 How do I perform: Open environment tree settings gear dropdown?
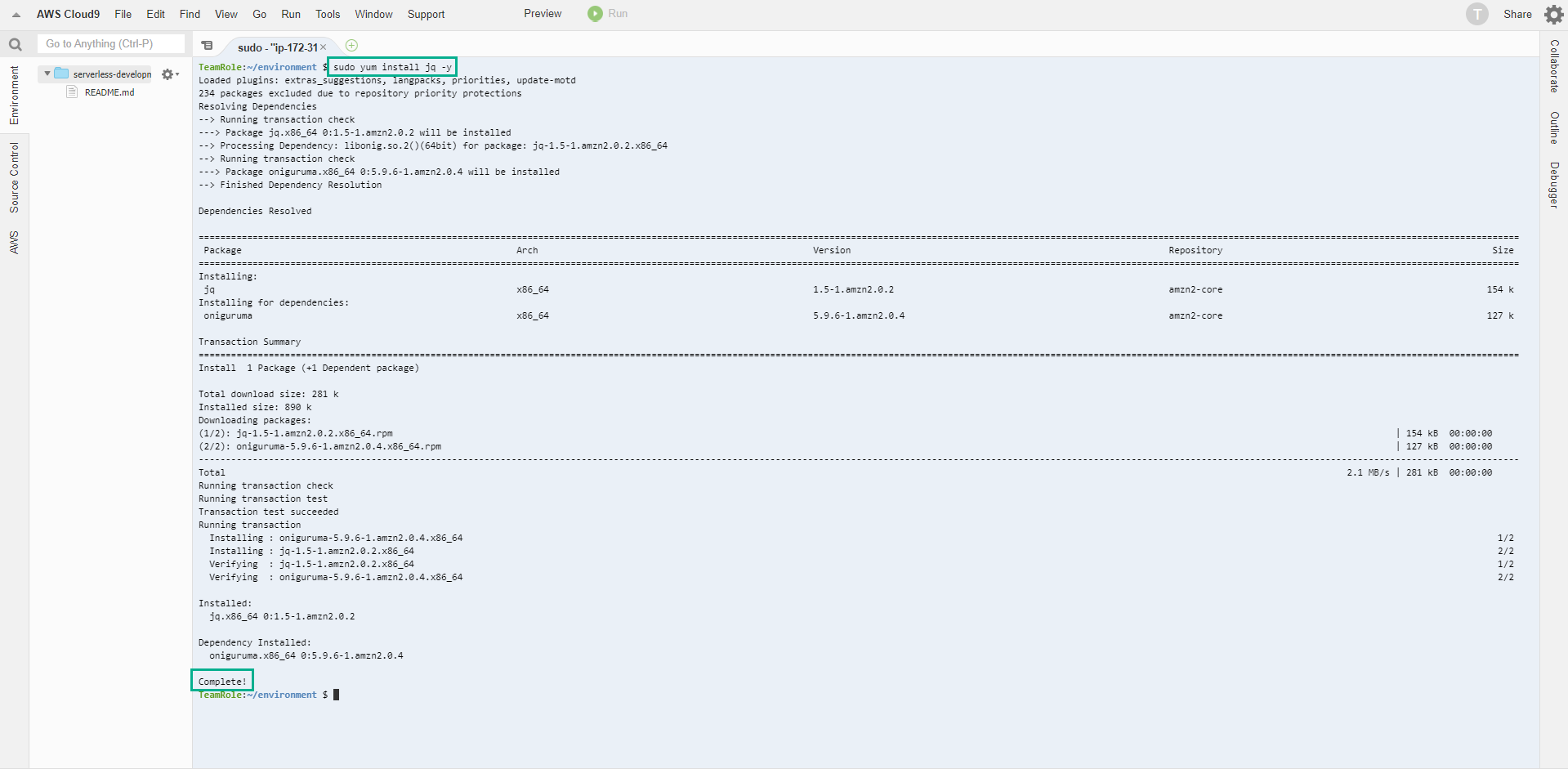170,74
